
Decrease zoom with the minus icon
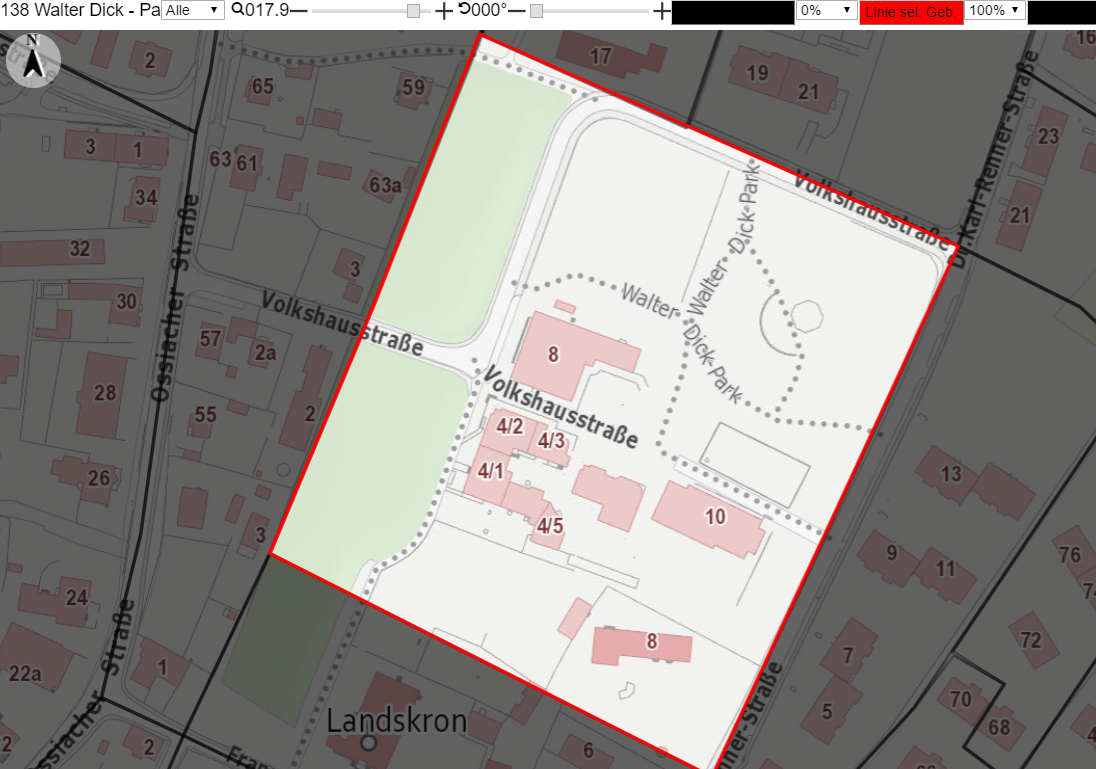click(x=298, y=10)
